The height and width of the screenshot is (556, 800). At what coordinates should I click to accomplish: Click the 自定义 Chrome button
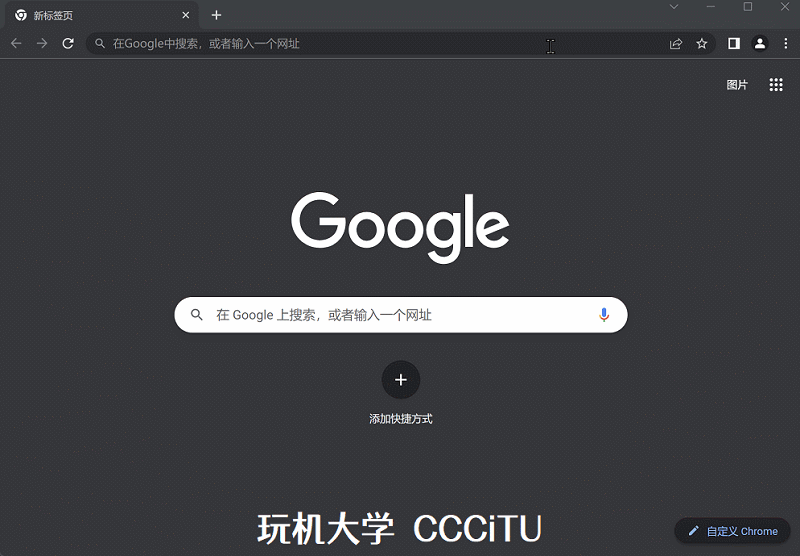point(732,531)
